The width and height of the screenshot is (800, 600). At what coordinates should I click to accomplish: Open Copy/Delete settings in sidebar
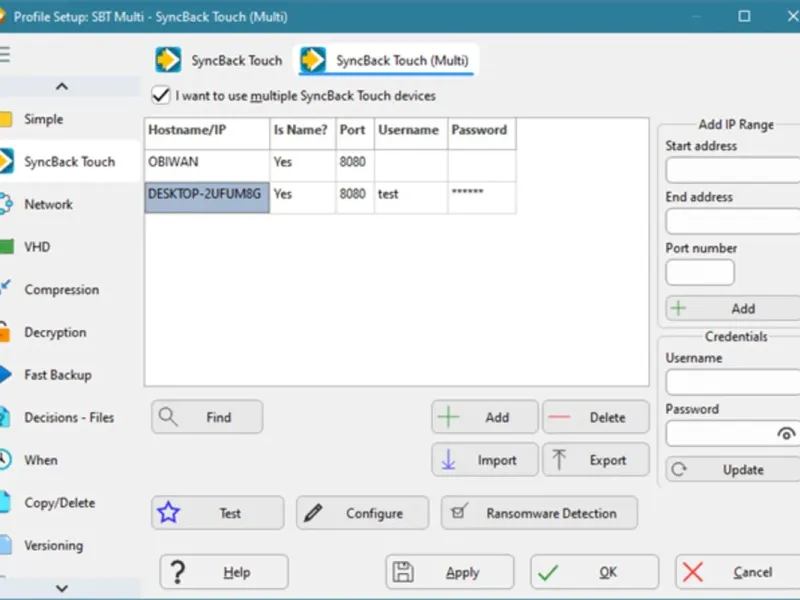[60, 503]
